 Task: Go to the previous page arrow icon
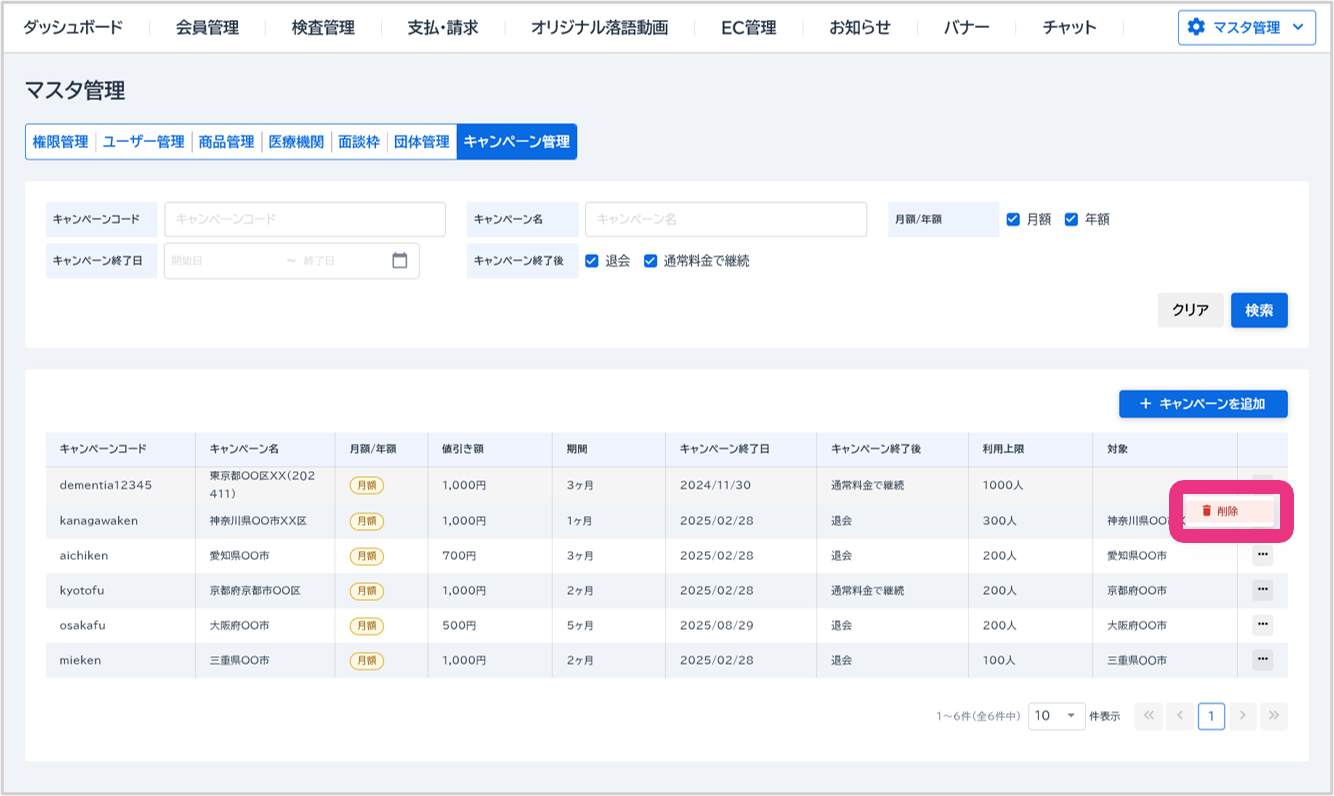pos(1180,716)
